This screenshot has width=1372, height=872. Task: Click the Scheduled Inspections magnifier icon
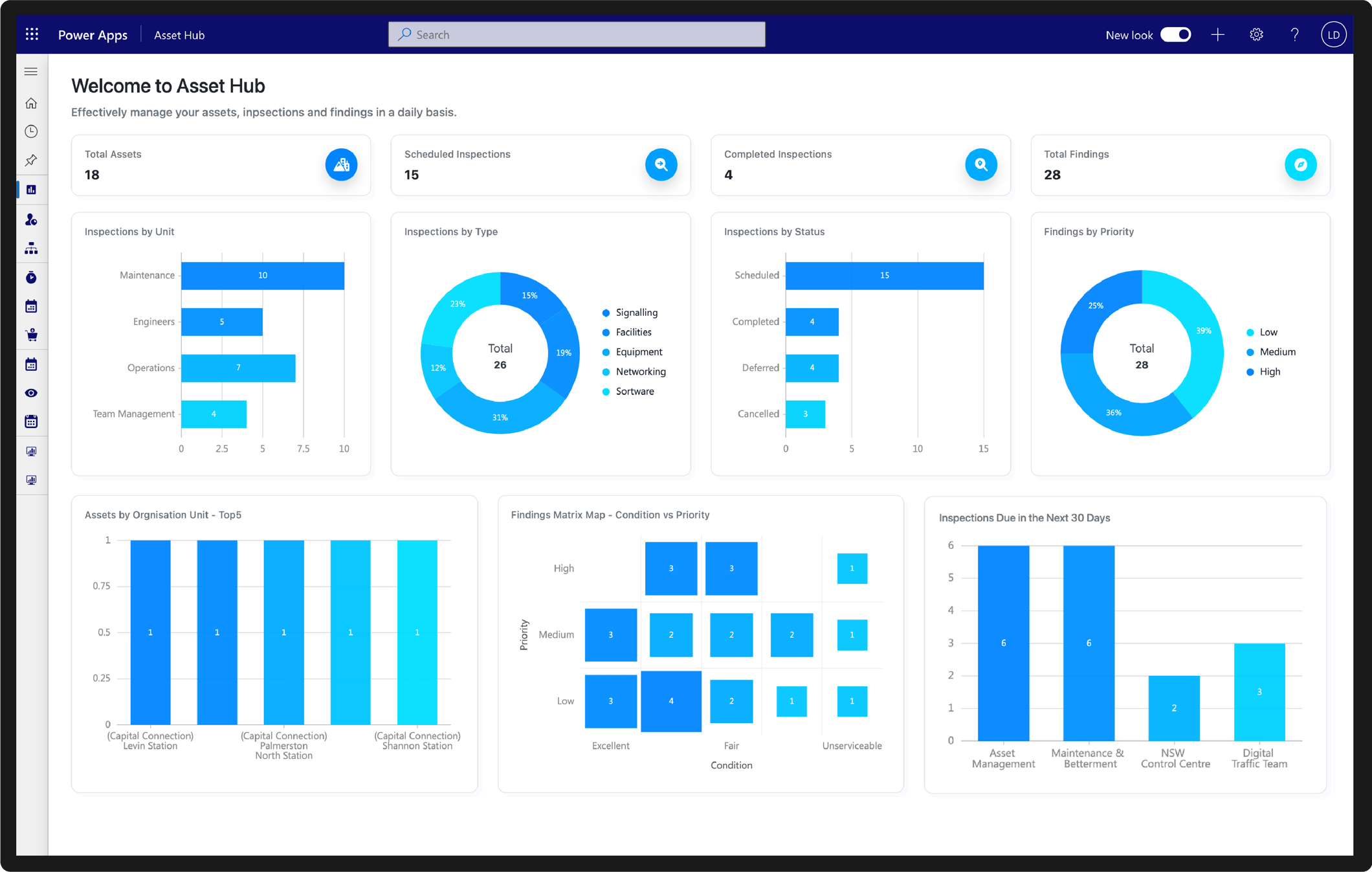[x=661, y=164]
